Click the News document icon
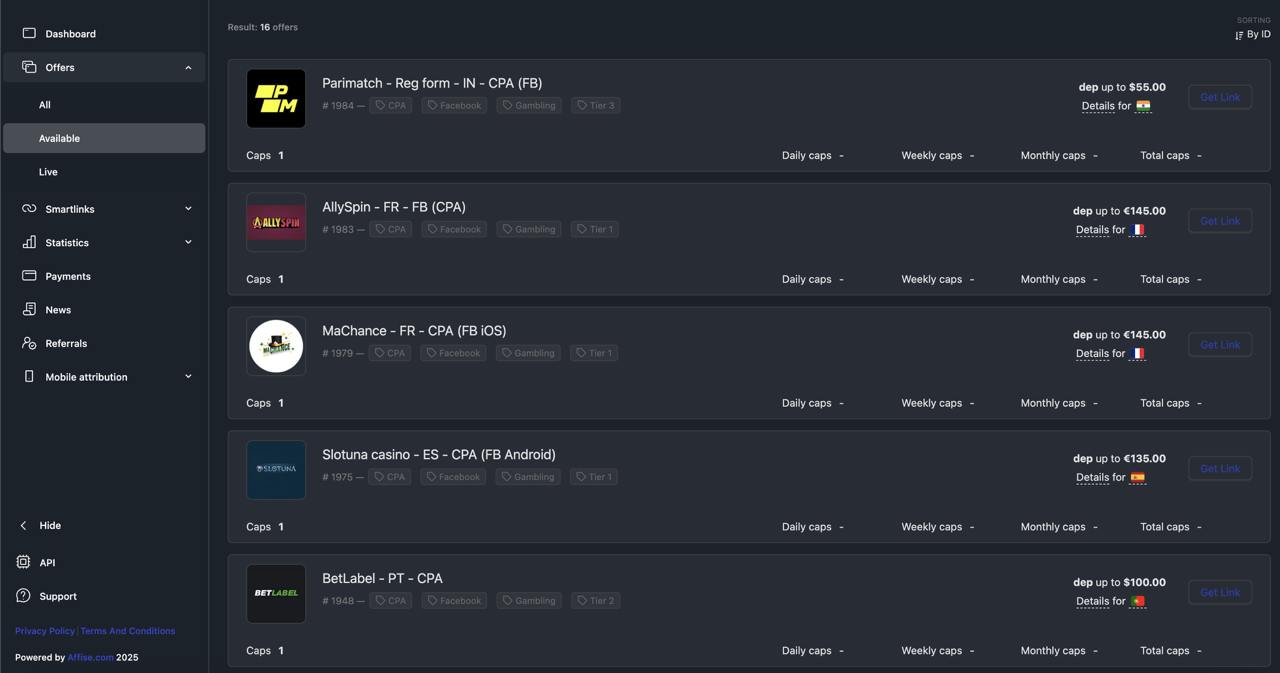This screenshot has width=1280, height=673. [29, 310]
